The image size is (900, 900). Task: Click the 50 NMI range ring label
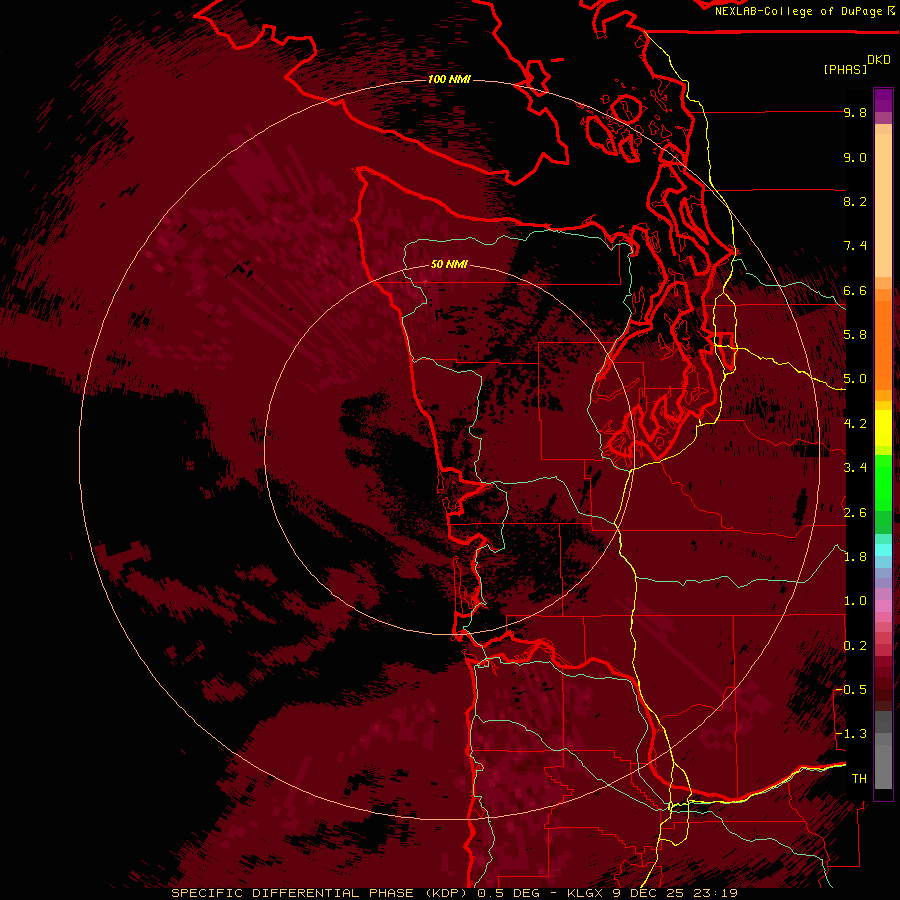(449, 265)
